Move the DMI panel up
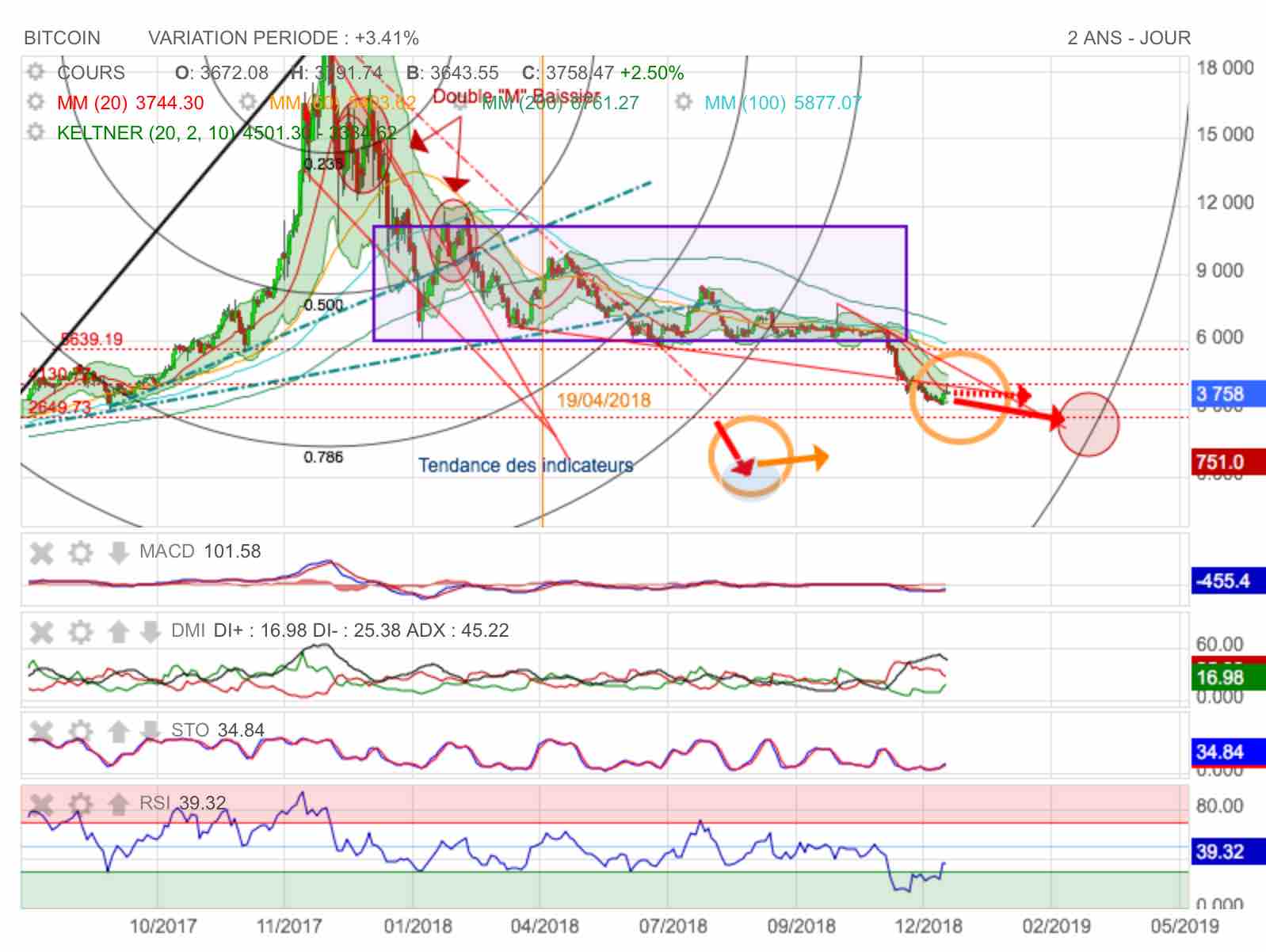The image size is (1266, 952). coord(118,631)
